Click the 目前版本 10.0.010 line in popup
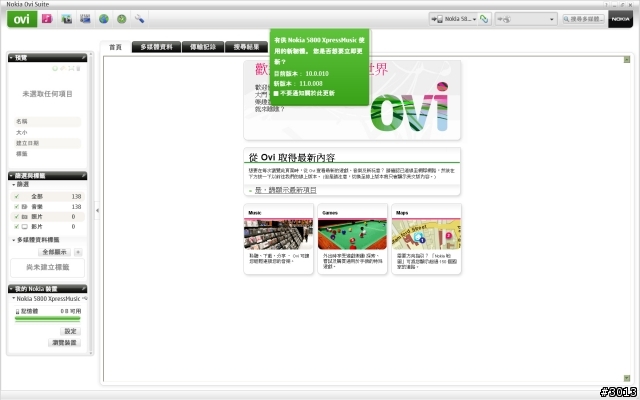This screenshot has width=640, height=400. pos(301,73)
